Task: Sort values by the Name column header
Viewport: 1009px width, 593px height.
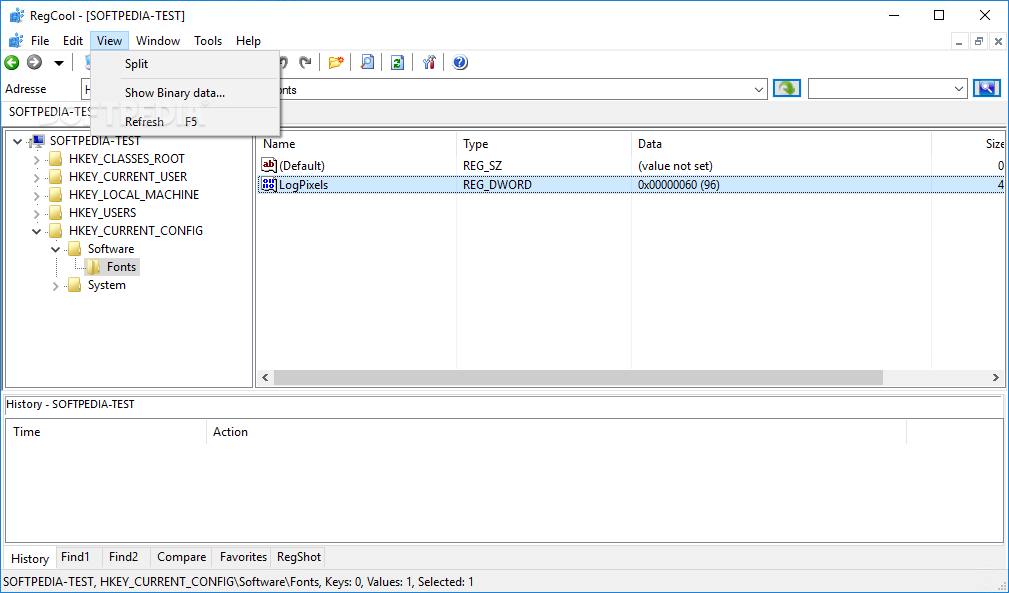Action: 356,144
